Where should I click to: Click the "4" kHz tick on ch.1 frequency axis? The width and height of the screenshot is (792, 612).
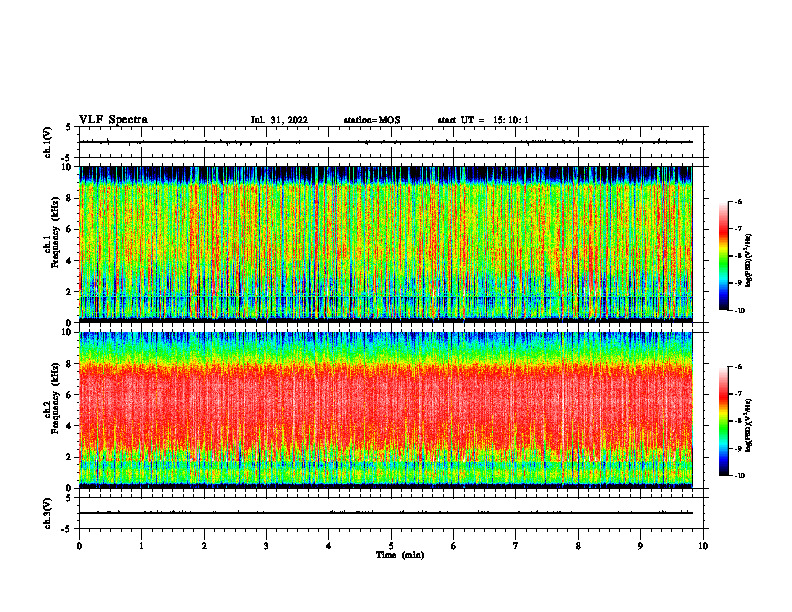[70, 261]
